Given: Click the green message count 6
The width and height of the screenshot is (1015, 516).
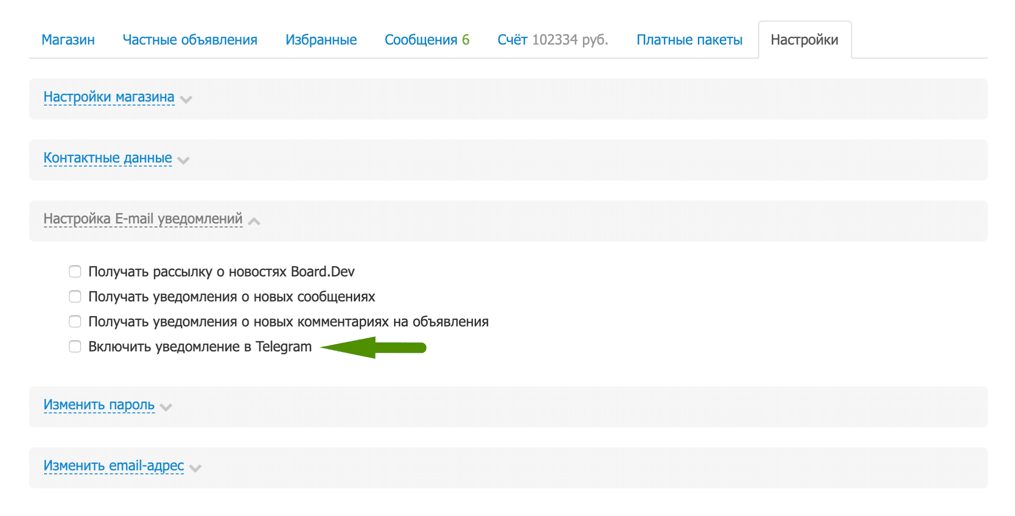Looking at the screenshot, I should pos(465,39).
